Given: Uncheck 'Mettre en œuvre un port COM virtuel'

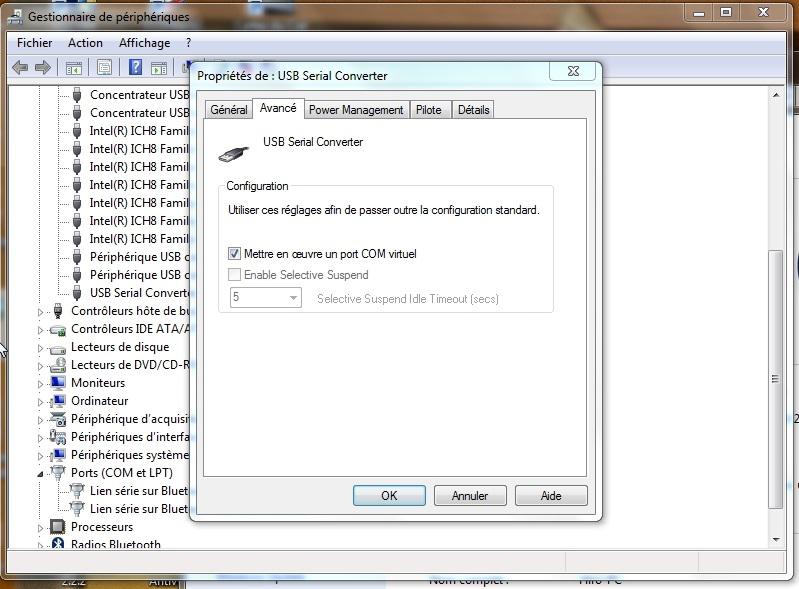Looking at the screenshot, I should click(234, 253).
